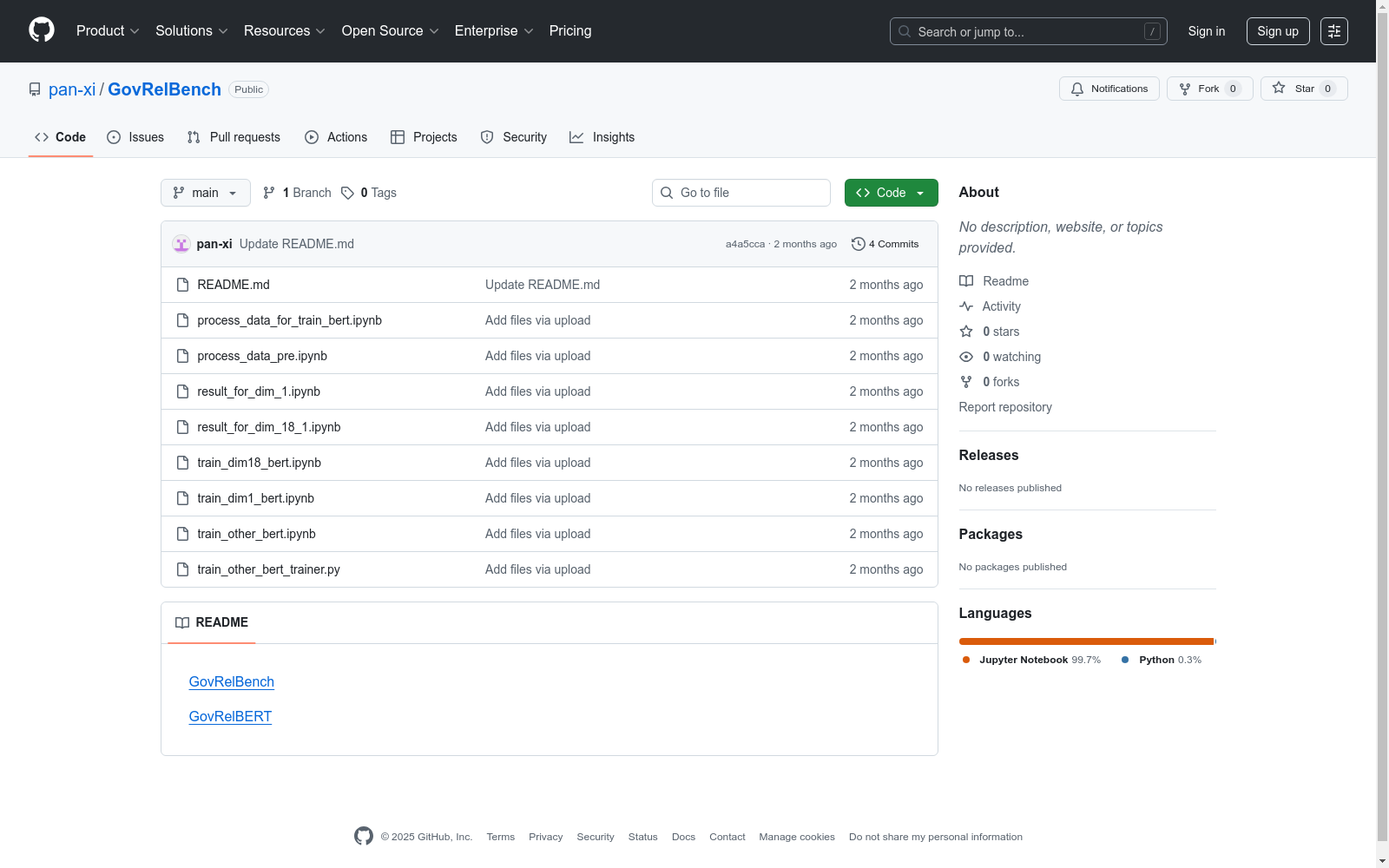Open the Code tab

click(61, 137)
